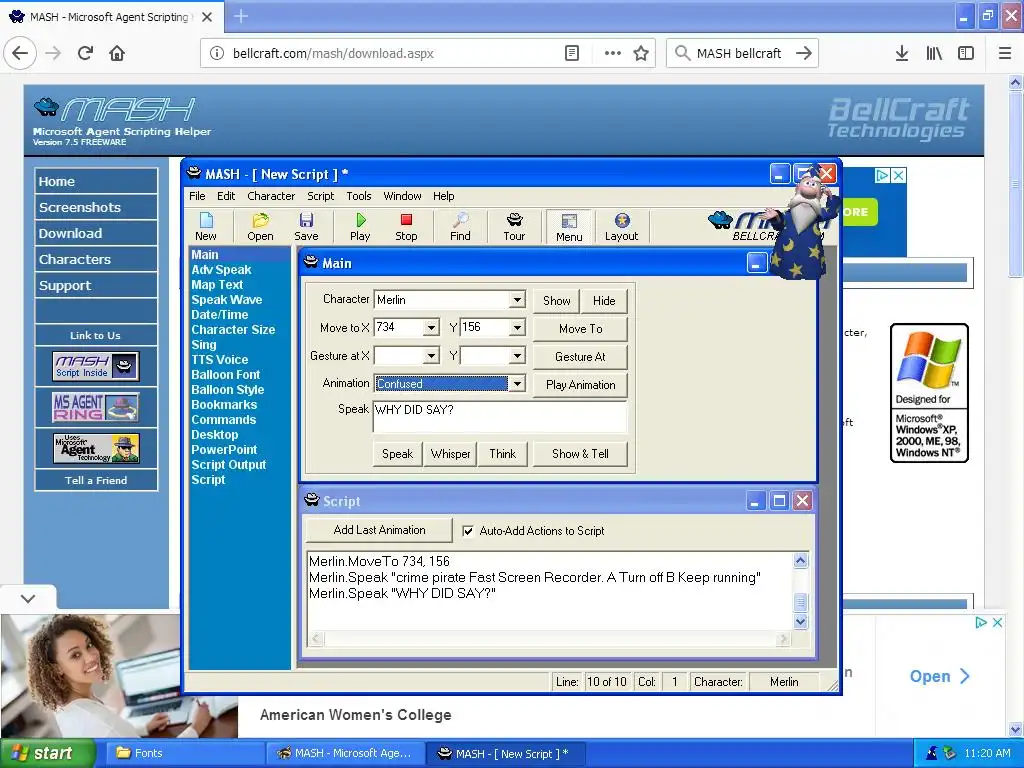Viewport: 1024px width, 768px height.
Task: Toggle Auto-Add Actions to Script checkbox
Action: point(468,531)
